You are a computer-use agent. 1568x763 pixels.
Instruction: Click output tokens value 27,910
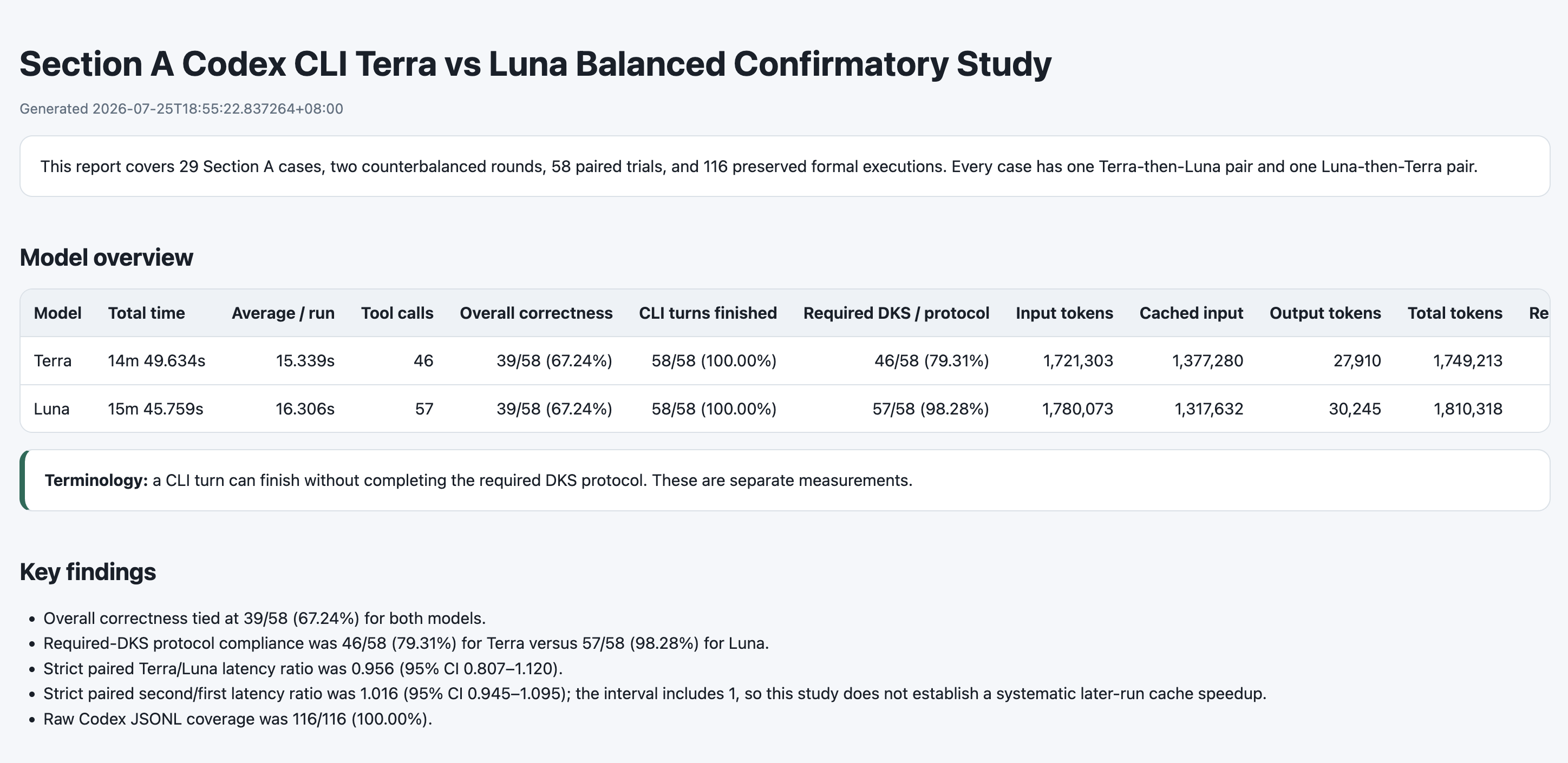1357,361
